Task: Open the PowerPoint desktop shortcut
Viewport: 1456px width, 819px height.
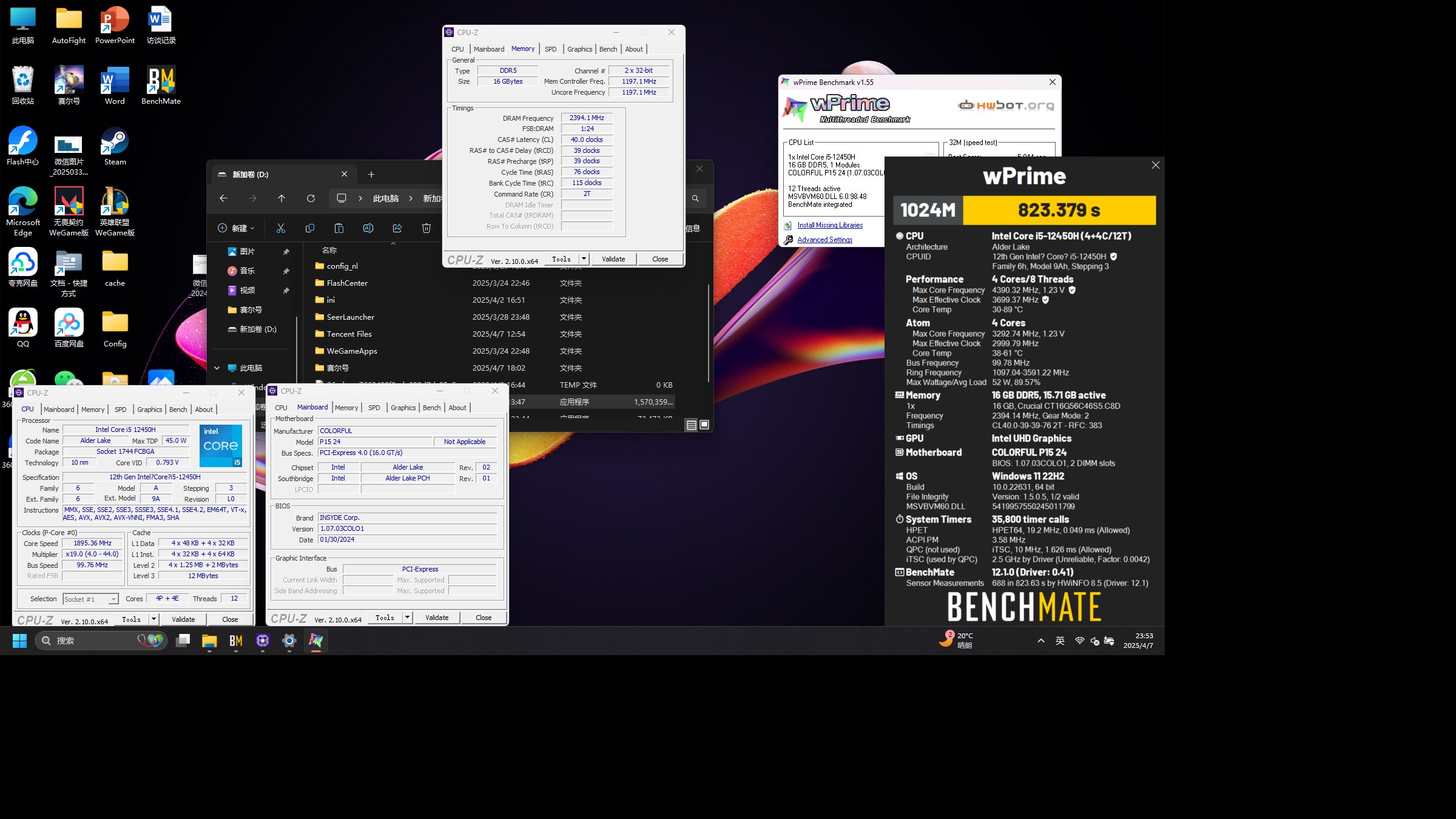Action: tap(115, 25)
